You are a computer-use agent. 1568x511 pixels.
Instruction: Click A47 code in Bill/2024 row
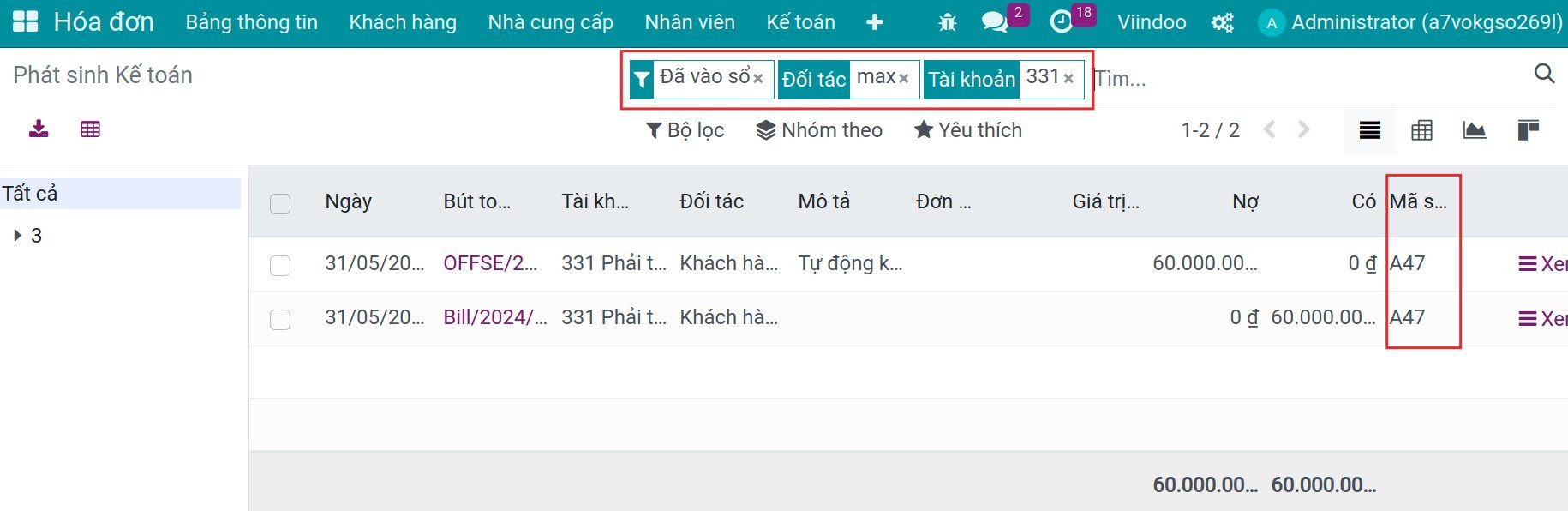point(1408,317)
